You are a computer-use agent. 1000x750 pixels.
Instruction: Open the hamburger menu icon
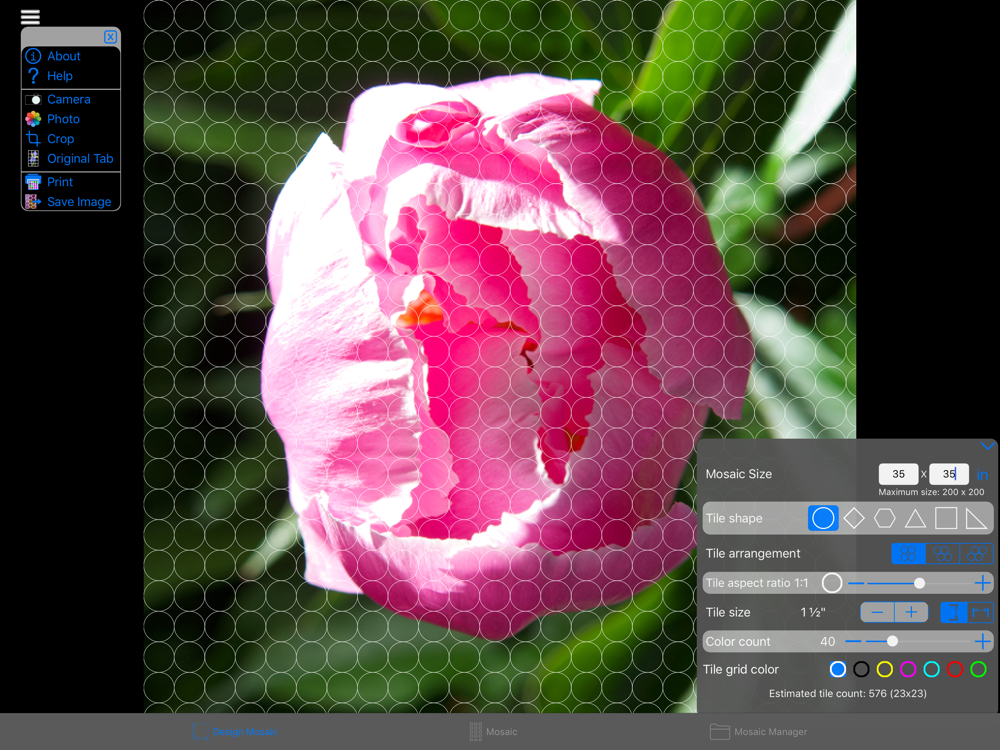30,17
